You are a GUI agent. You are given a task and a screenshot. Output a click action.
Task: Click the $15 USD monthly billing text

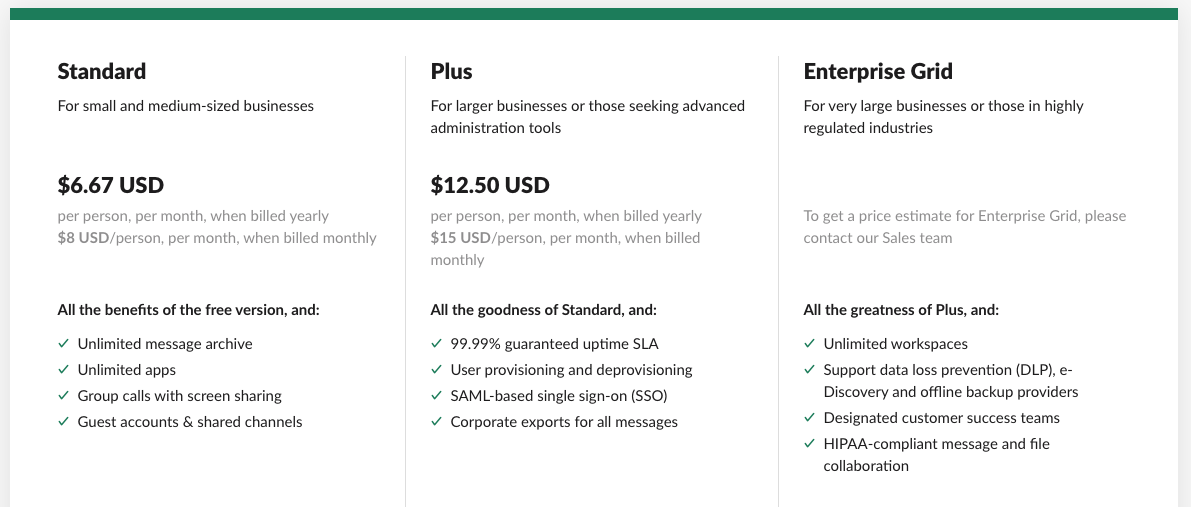pyautogui.click(x=460, y=238)
